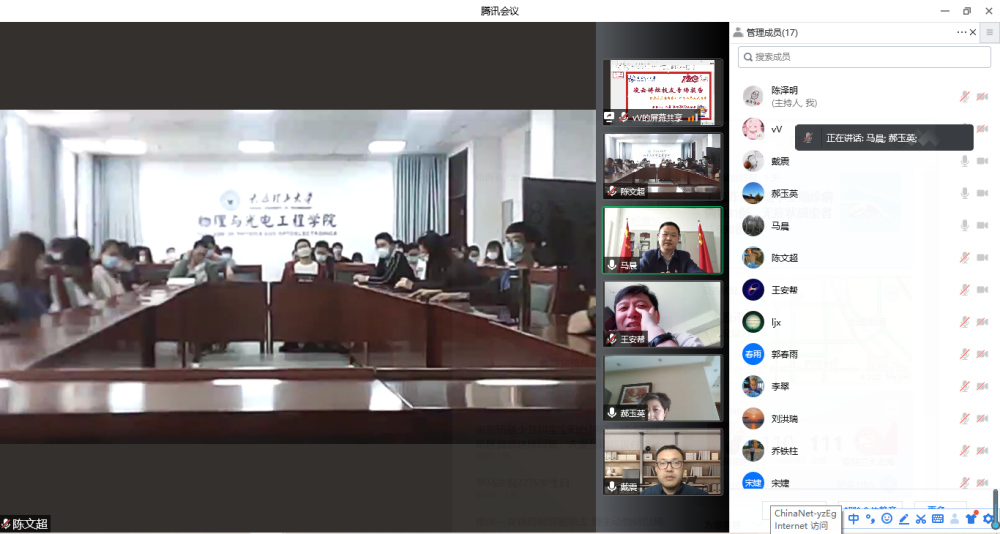Toggle microphone for member 戴震
Viewport: 1000px width, 534px height.
[965, 161]
